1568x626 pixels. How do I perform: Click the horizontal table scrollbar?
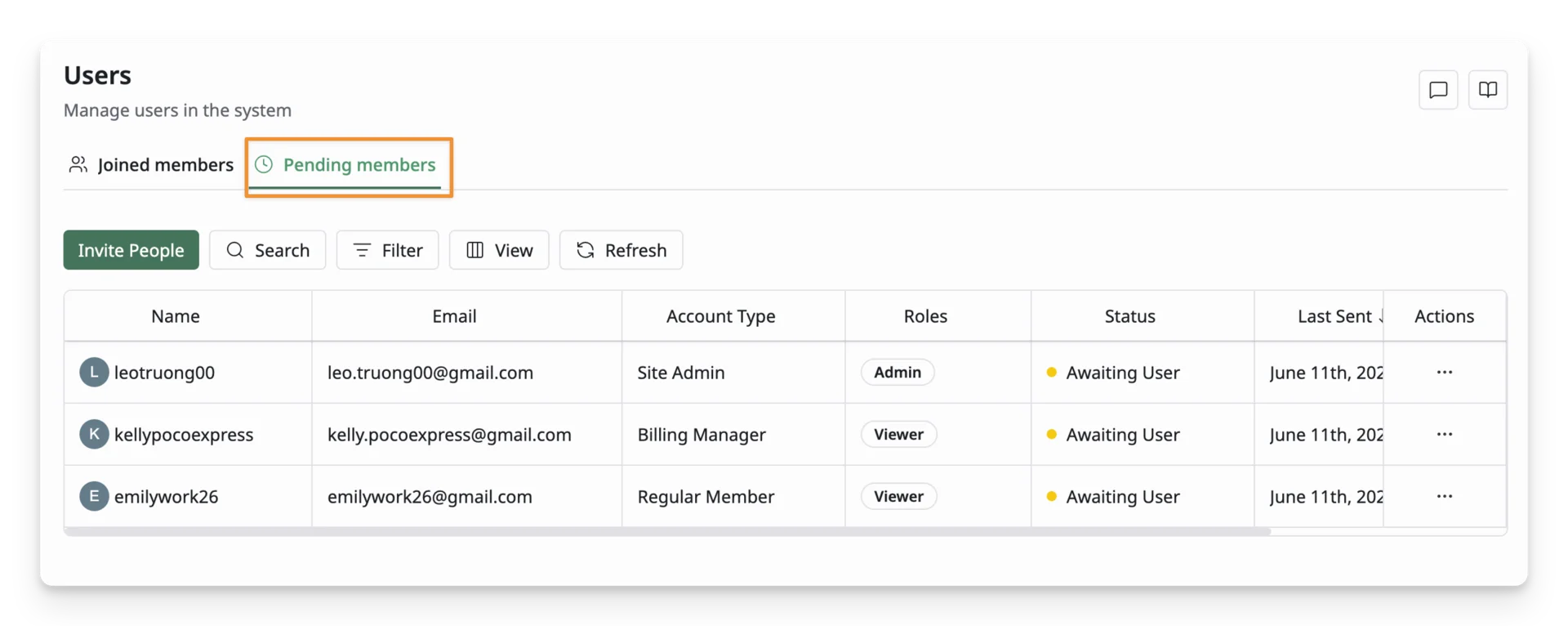click(x=667, y=531)
